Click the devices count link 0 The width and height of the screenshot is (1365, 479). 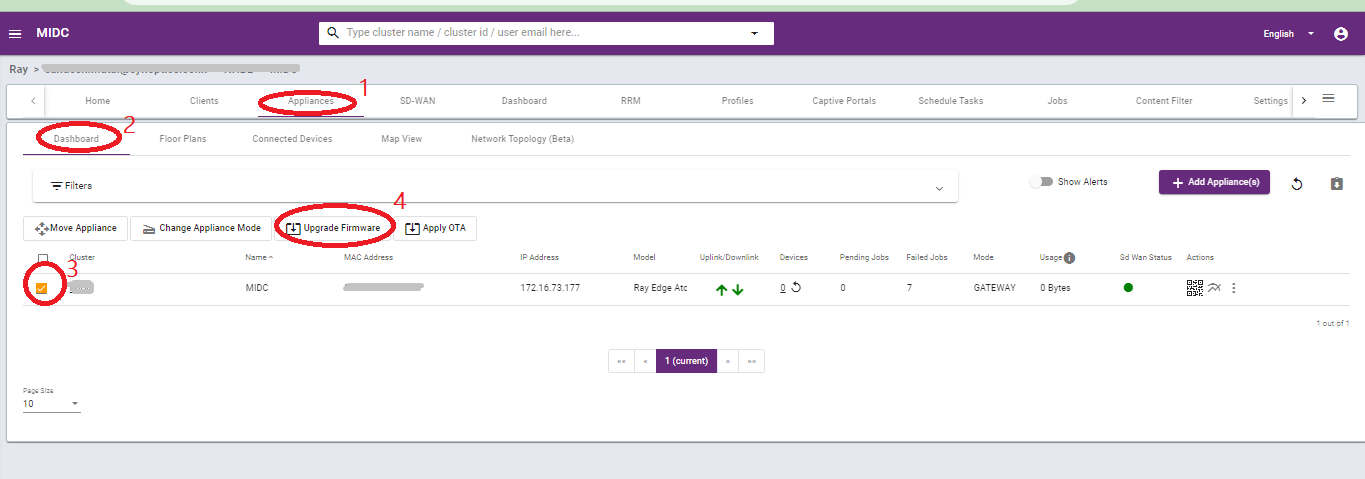(x=783, y=288)
